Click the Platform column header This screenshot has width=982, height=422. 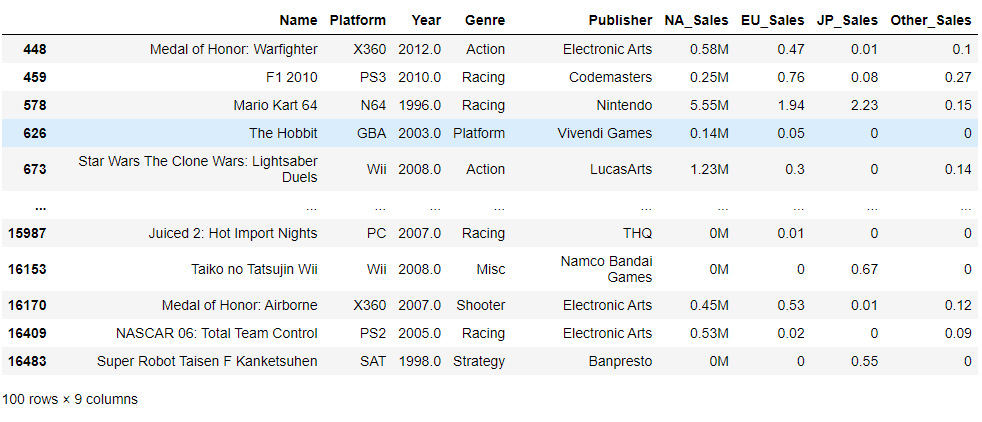(358, 20)
